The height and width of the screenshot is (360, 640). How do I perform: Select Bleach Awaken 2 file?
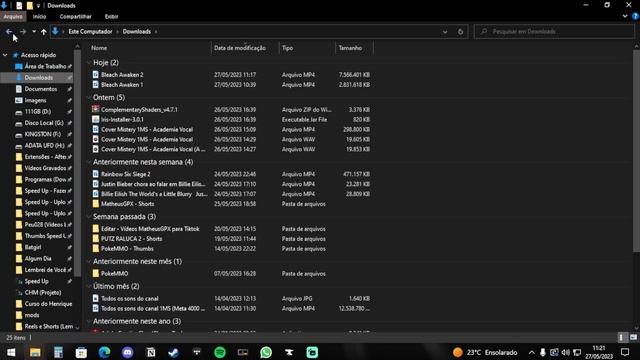pyautogui.click(x=122, y=75)
